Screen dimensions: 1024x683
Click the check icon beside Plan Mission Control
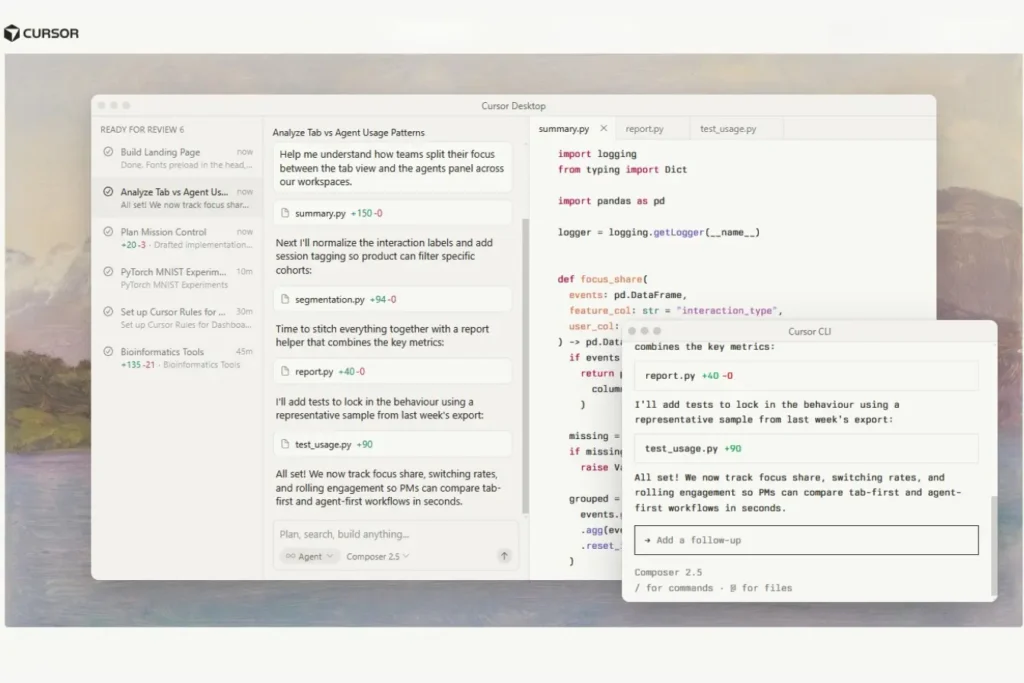(108, 231)
